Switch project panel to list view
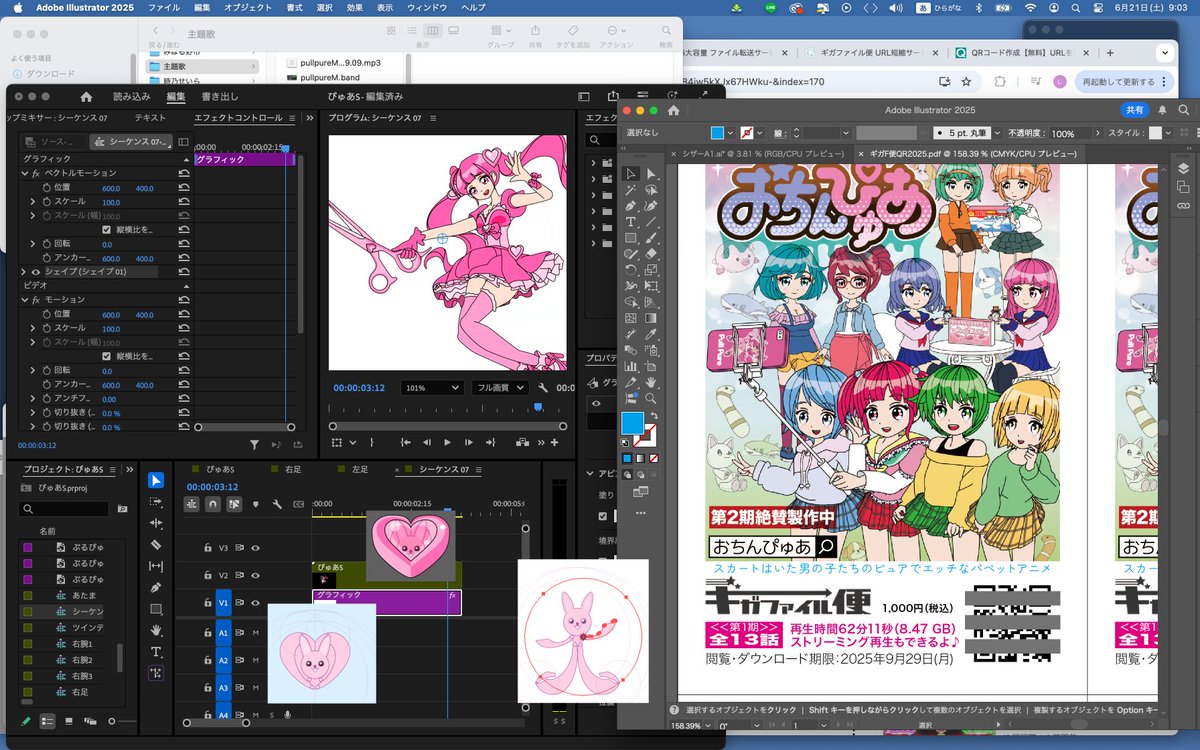This screenshot has width=1200, height=750. pyautogui.click(x=47, y=720)
